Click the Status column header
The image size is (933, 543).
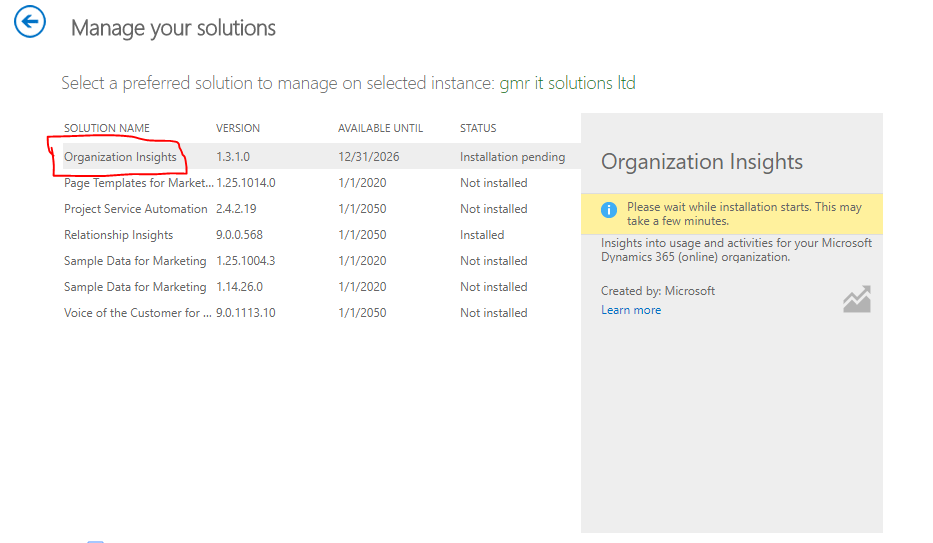point(478,128)
